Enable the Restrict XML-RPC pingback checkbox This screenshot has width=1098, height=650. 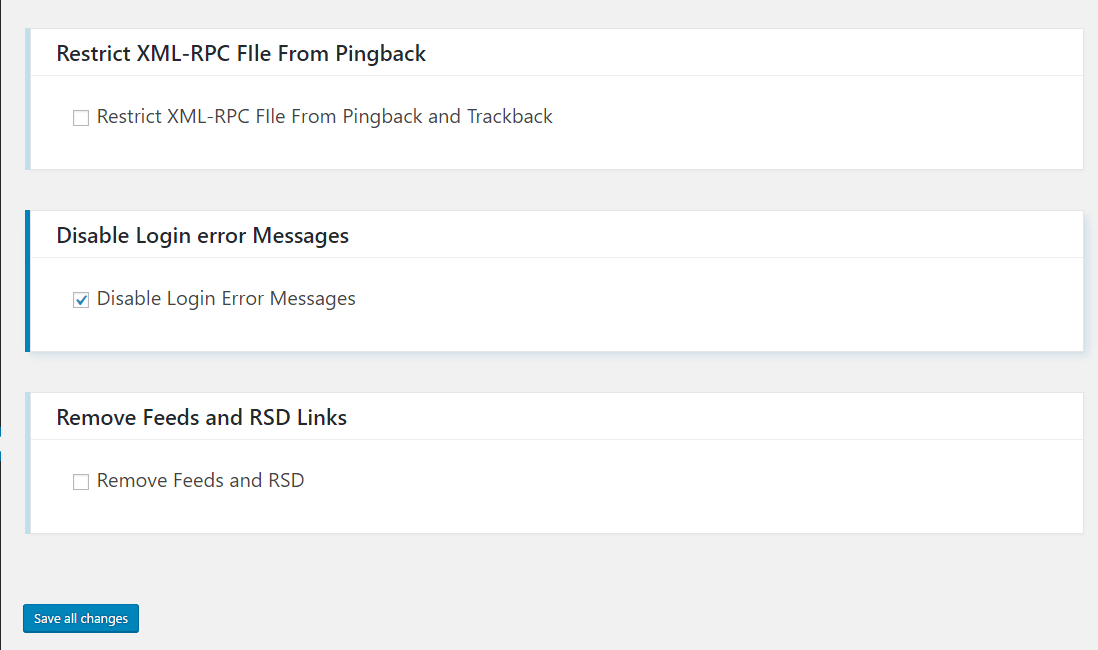pyautogui.click(x=81, y=118)
